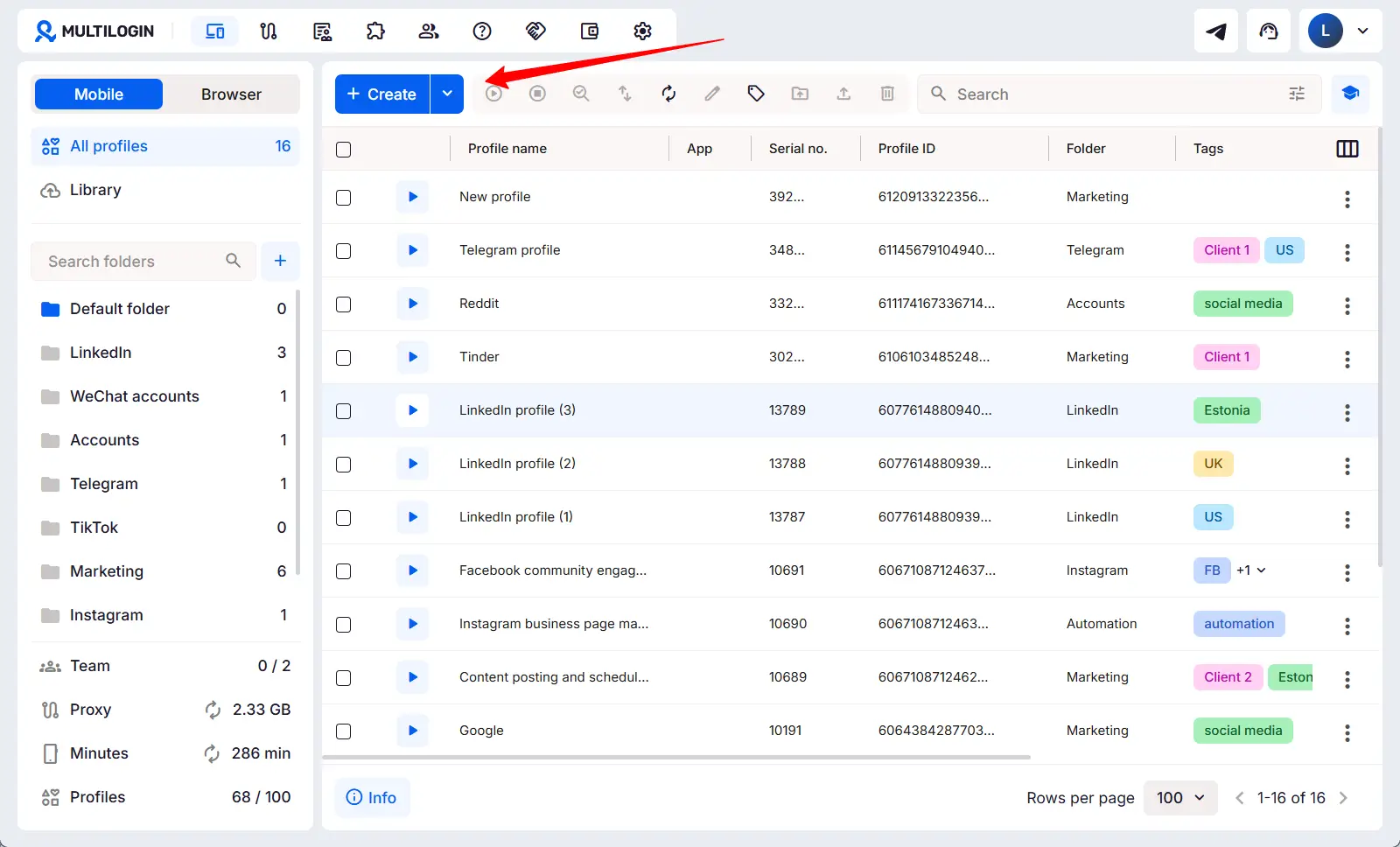Click the Team usage row
The width and height of the screenshot is (1400, 847).
[165, 666]
